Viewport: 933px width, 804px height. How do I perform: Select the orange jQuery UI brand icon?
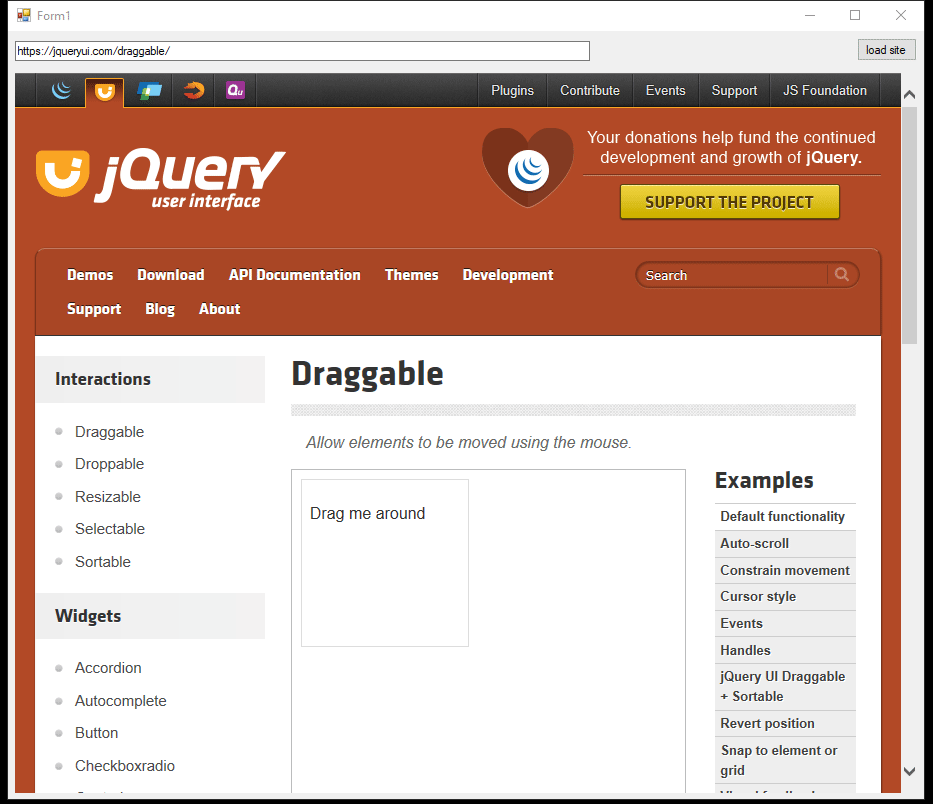pyautogui.click(x=104, y=90)
